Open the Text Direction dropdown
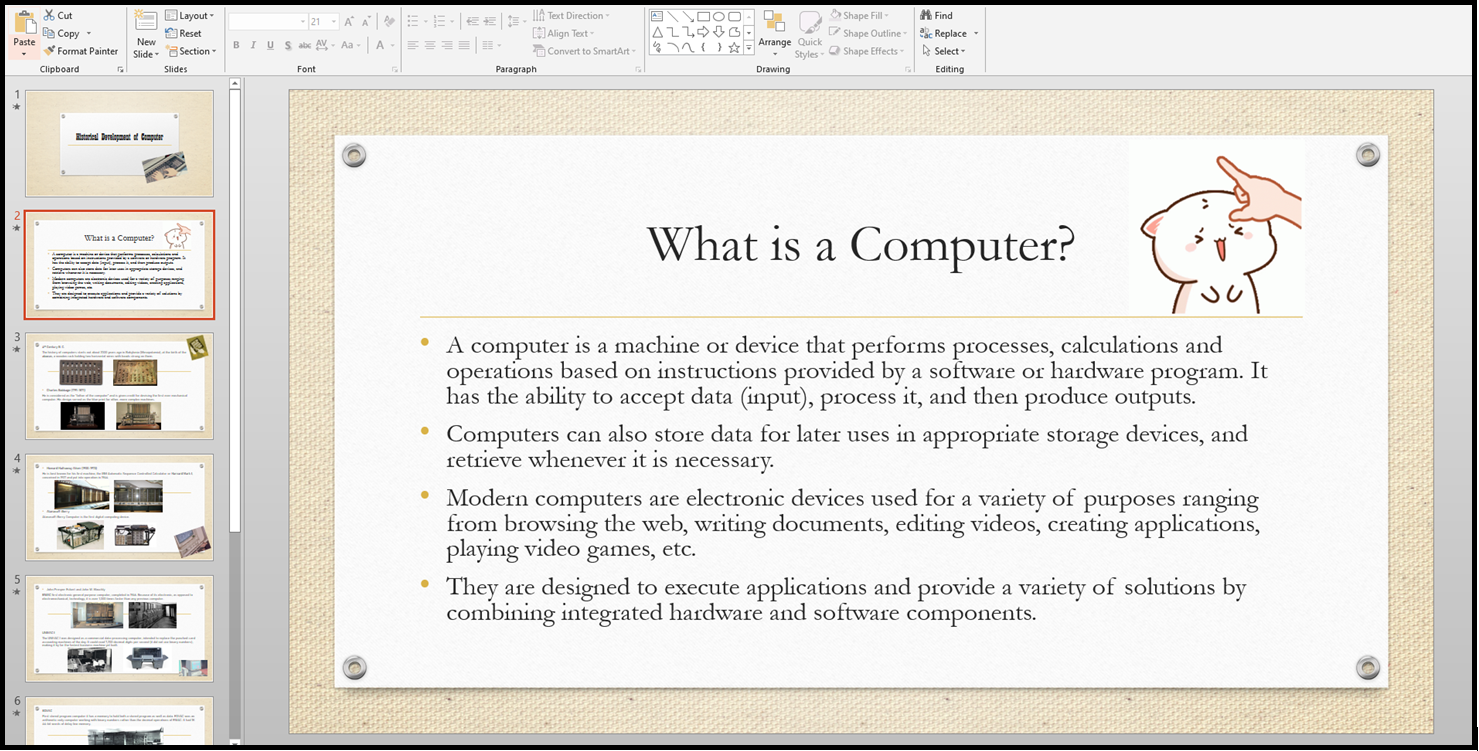Image resolution: width=1479 pixels, height=751 pixels. [571, 15]
